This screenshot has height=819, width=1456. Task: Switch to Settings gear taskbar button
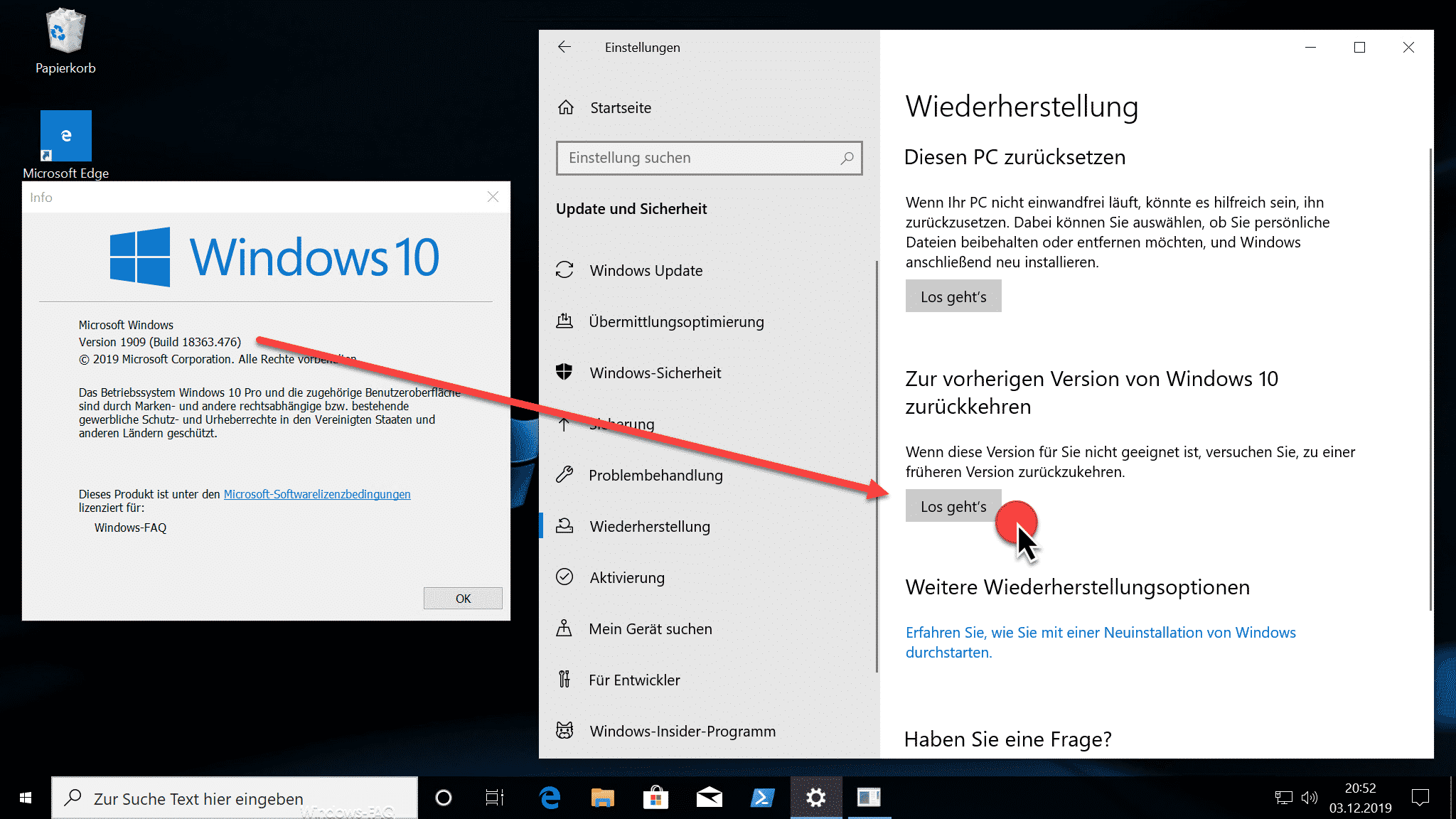[816, 798]
